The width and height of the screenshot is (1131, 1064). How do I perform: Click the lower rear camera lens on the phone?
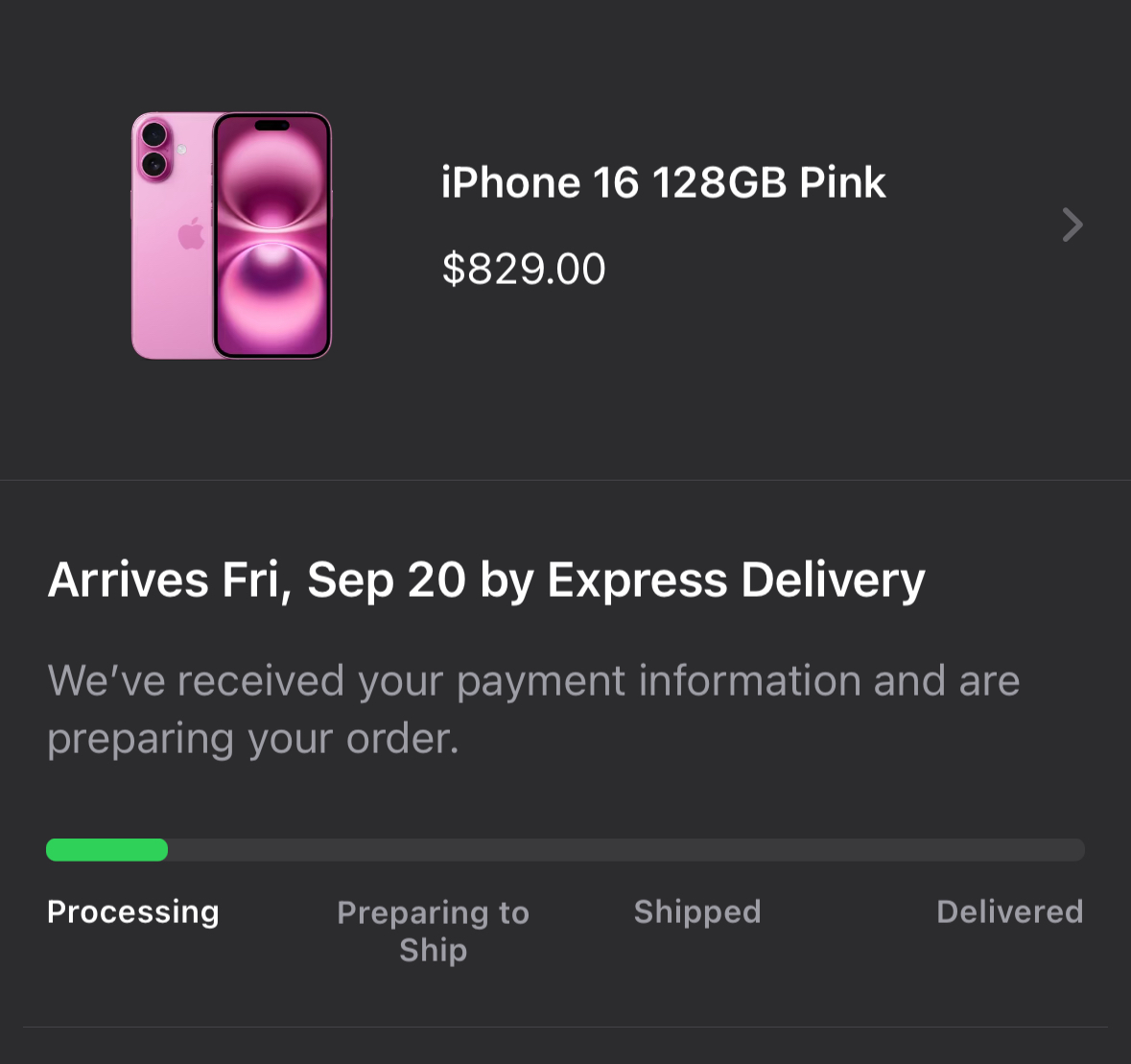[x=153, y=164]
